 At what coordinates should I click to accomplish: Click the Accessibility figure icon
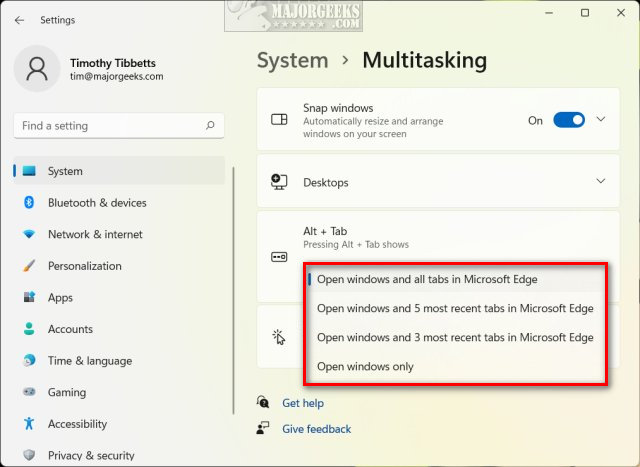click(x=29, y=424)
